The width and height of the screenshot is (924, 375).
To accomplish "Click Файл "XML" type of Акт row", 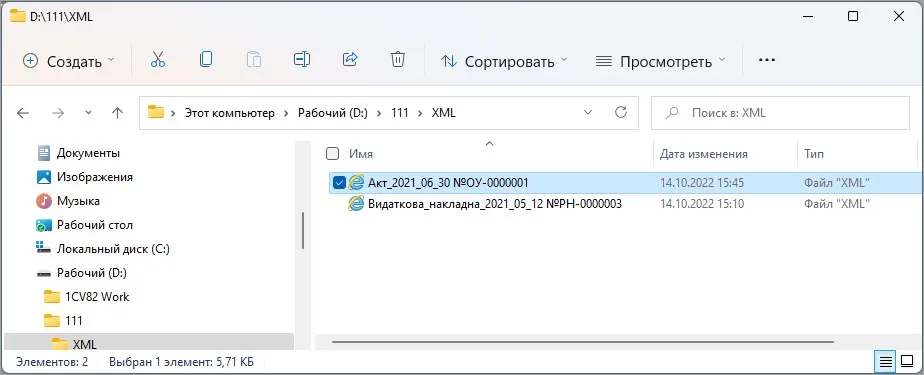I will (x=837, y=183).
